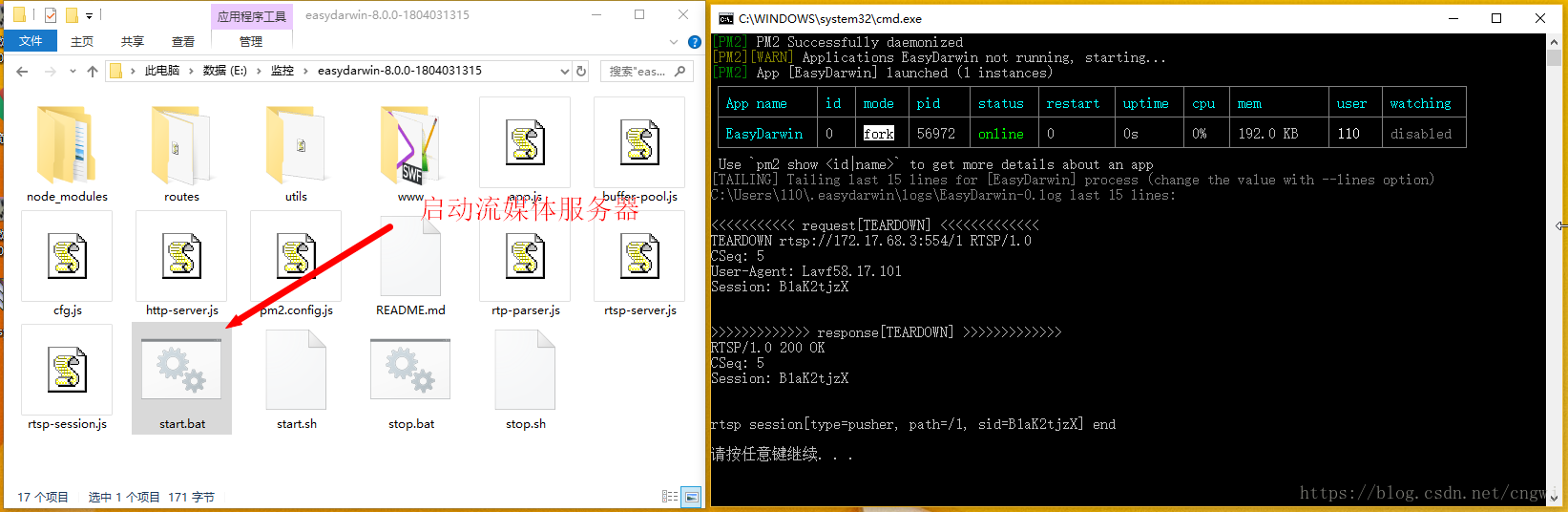Select the start.bat batch file icon
This screenshot has width=1568, height=512.
(x=181, y=370)
